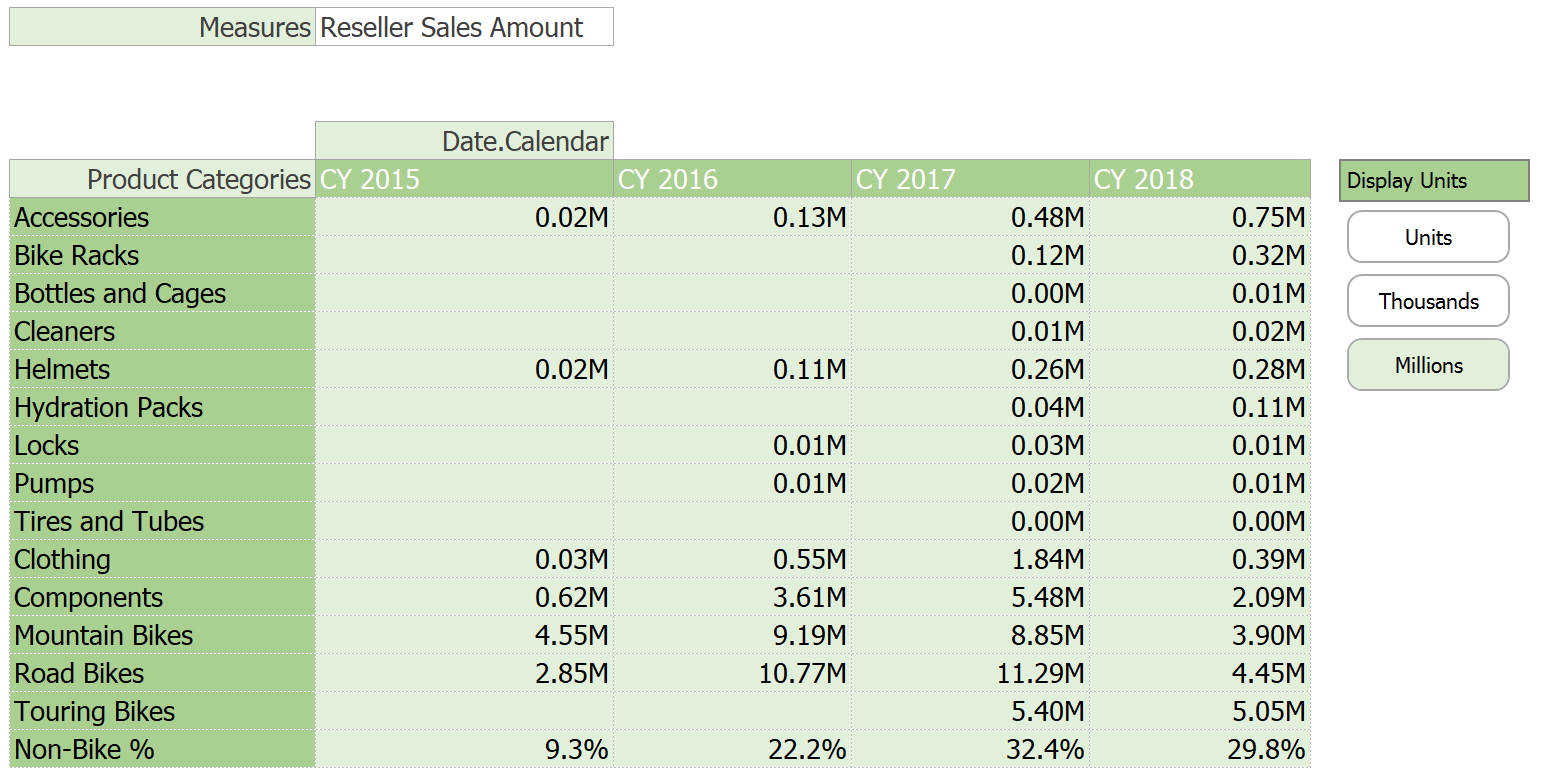Select Road Bikes CY 2017 value 11.29M
1547x783 pixels.
pyautogui.click(x=1040, y=673)
